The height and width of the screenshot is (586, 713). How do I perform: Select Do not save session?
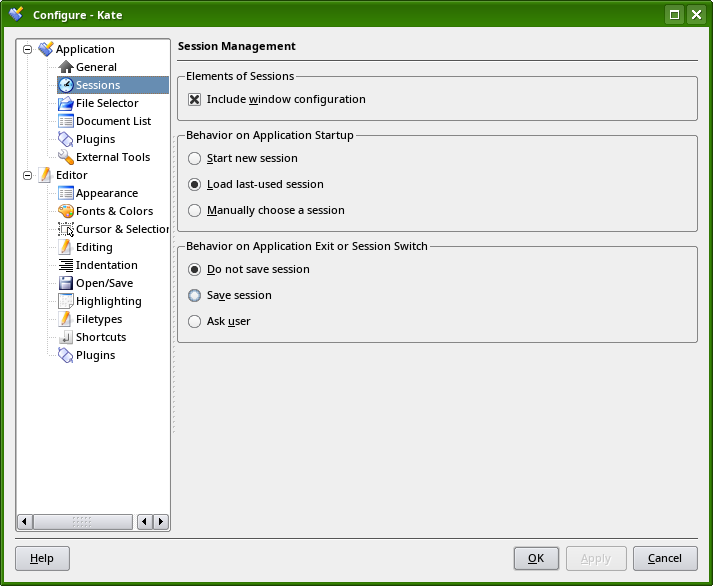coord(195,269)
